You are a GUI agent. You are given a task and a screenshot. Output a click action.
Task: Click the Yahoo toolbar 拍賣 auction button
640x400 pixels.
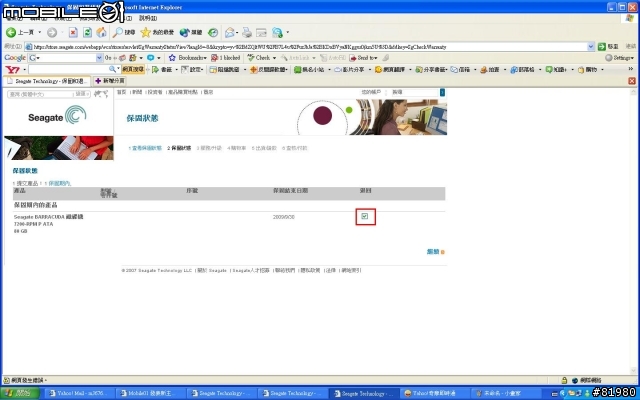[490, 70]
